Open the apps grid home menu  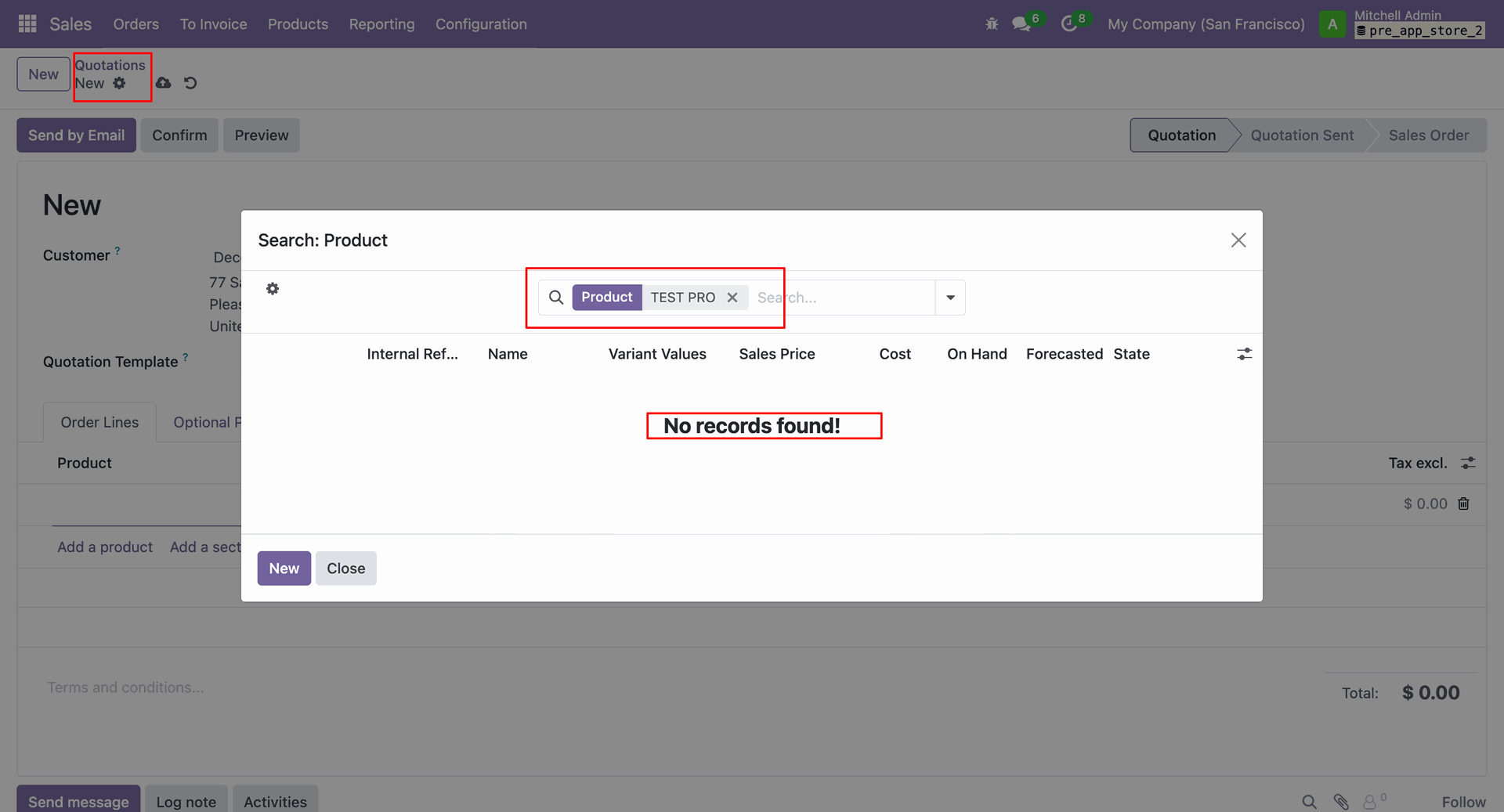click(27, 24)
